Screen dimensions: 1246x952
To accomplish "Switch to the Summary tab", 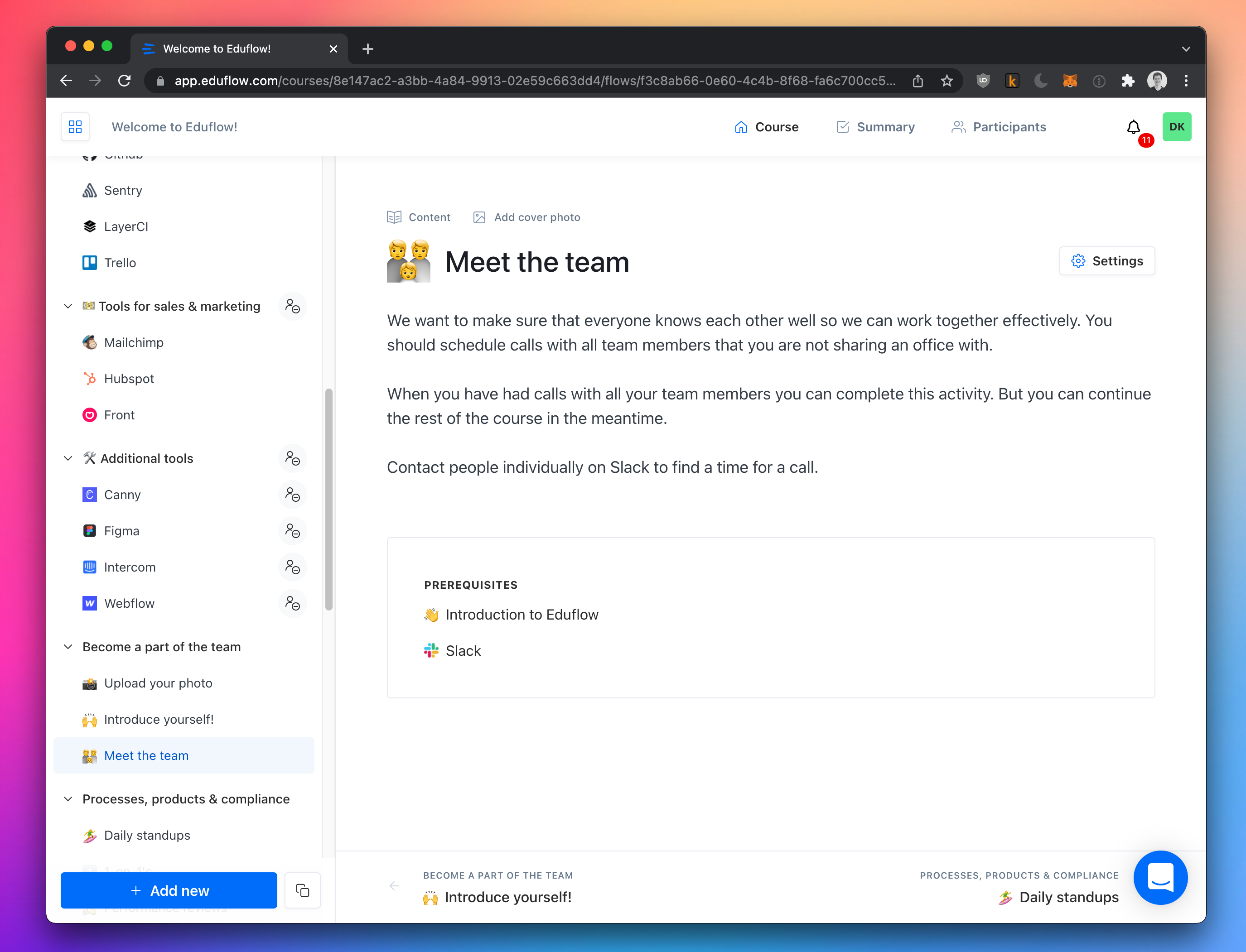I will [875, 127].
